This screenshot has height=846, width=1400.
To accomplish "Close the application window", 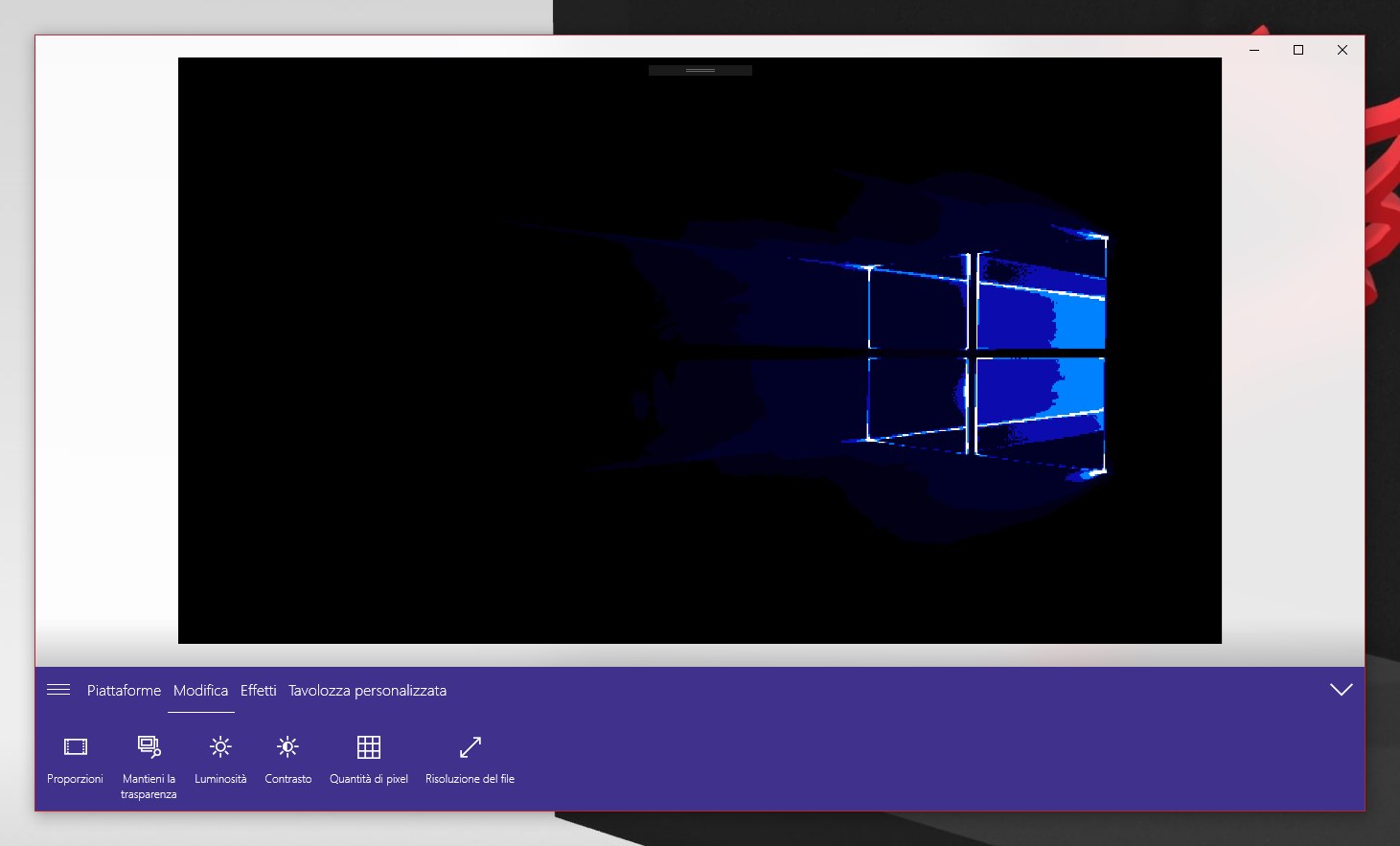I will pyautogui.click(x=1343, y=50).
